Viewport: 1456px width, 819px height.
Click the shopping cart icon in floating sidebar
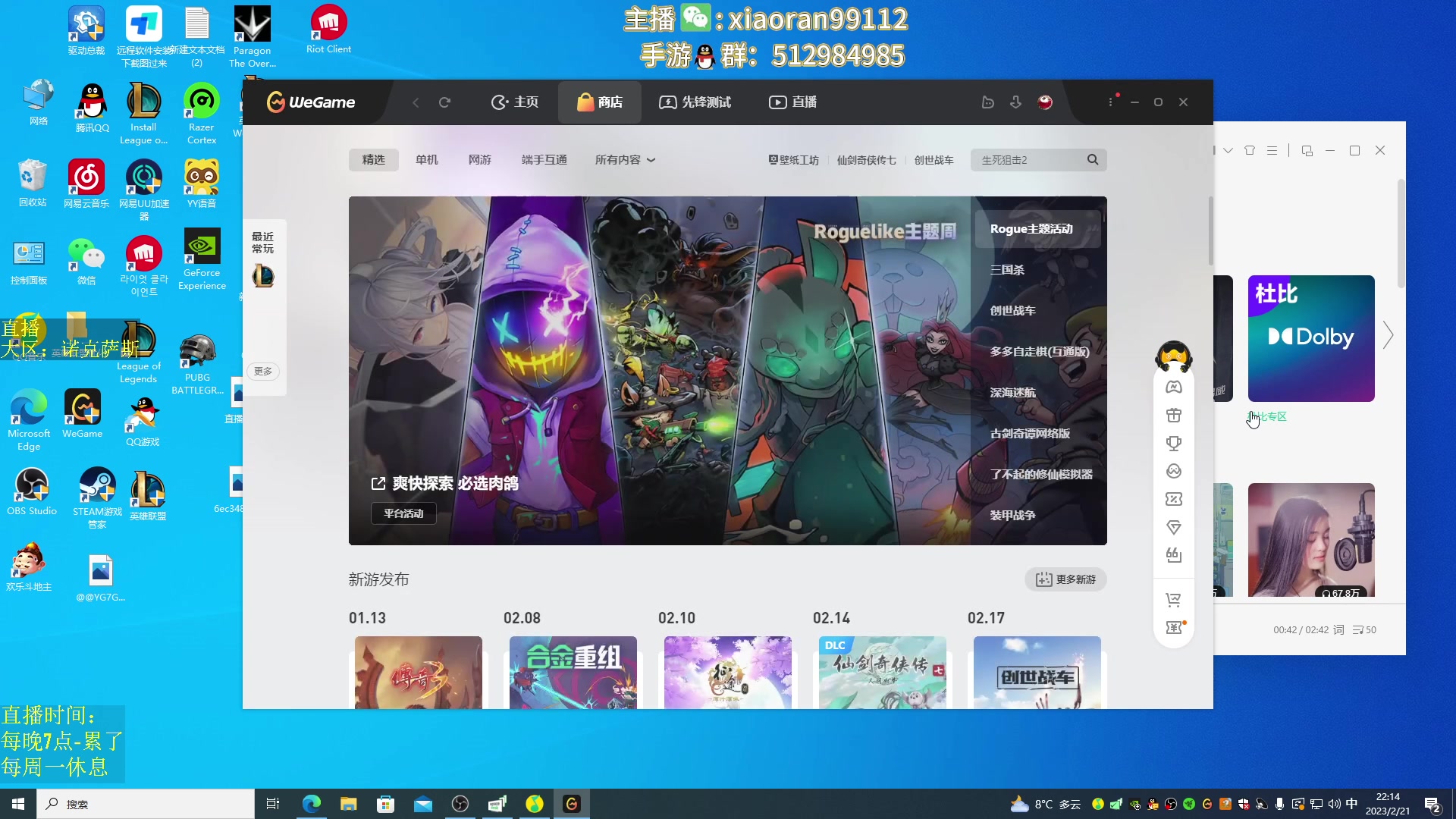coord(1174,600)
